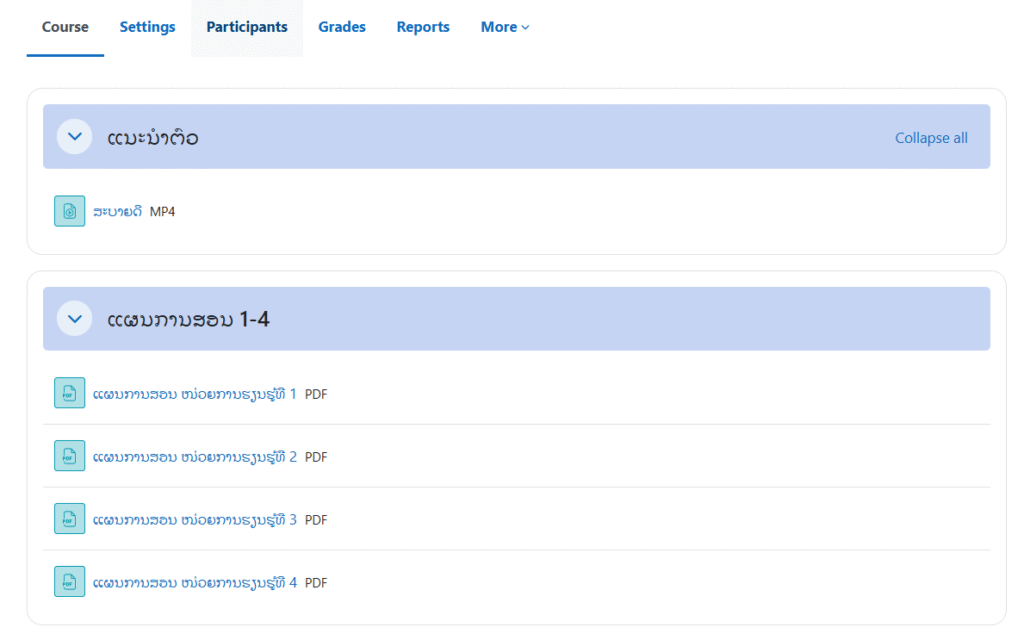Open the ໜ່ວຍການຮຽນຮູ້ທີ 1 PDF link
Screen dimensions: 1024x640
point(195,394)
